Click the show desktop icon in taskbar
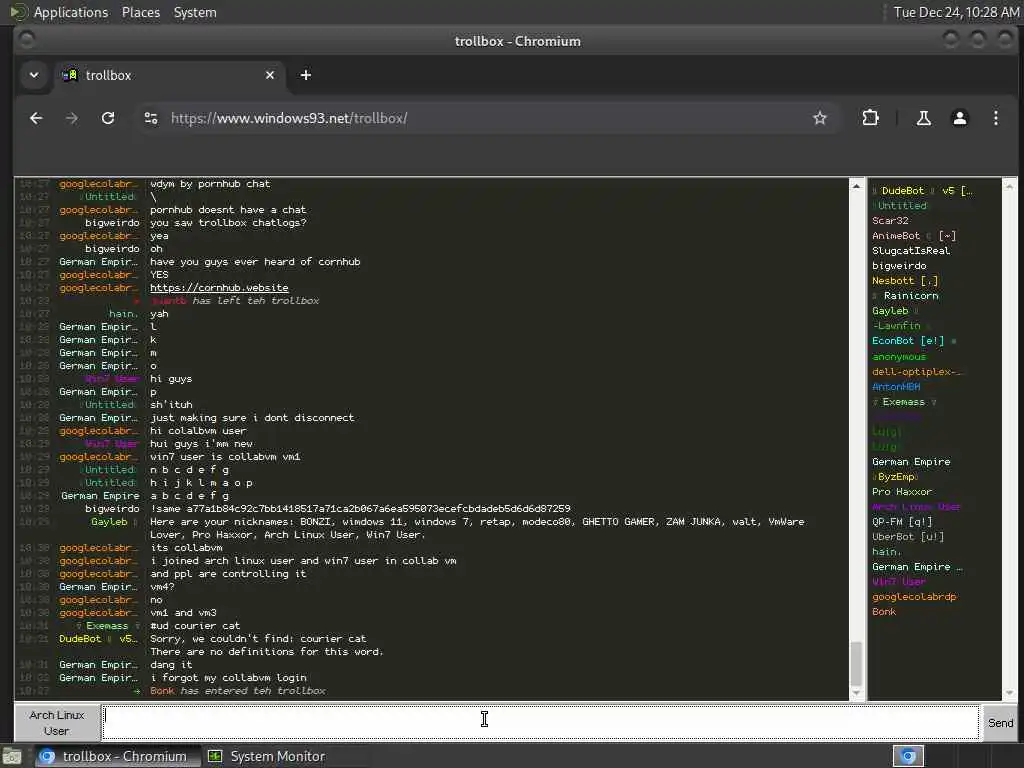The image size is (1024, 768). coord(12,757)
